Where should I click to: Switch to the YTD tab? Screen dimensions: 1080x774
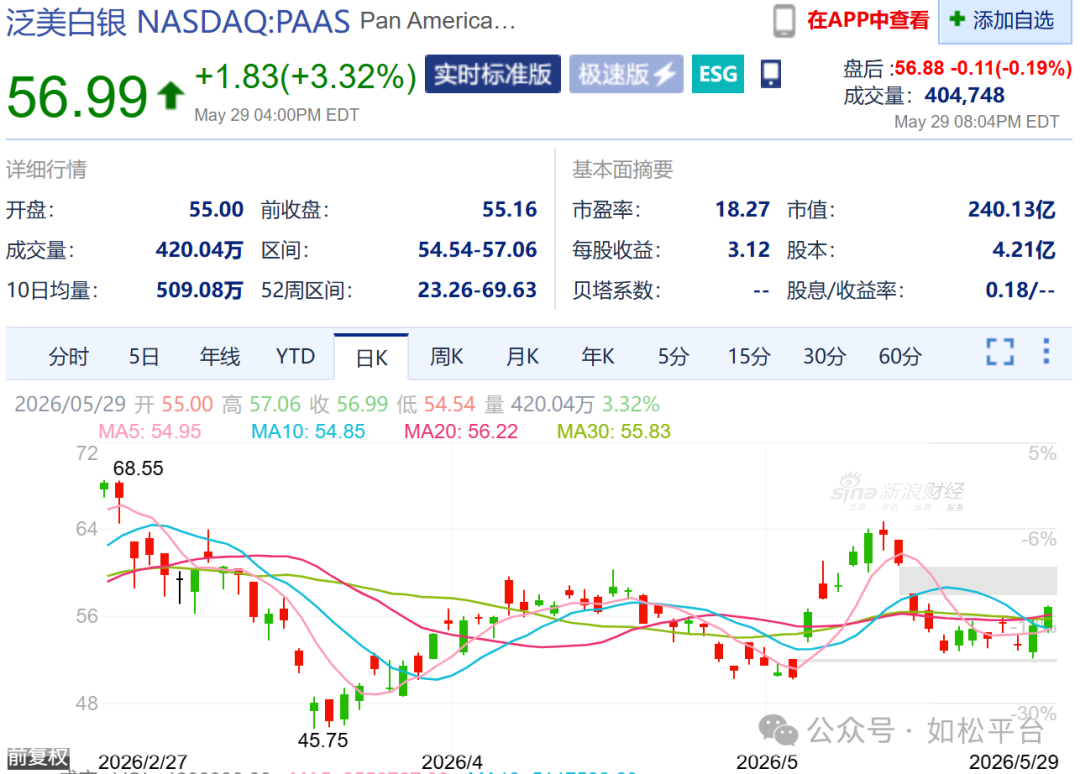point(295,357)
